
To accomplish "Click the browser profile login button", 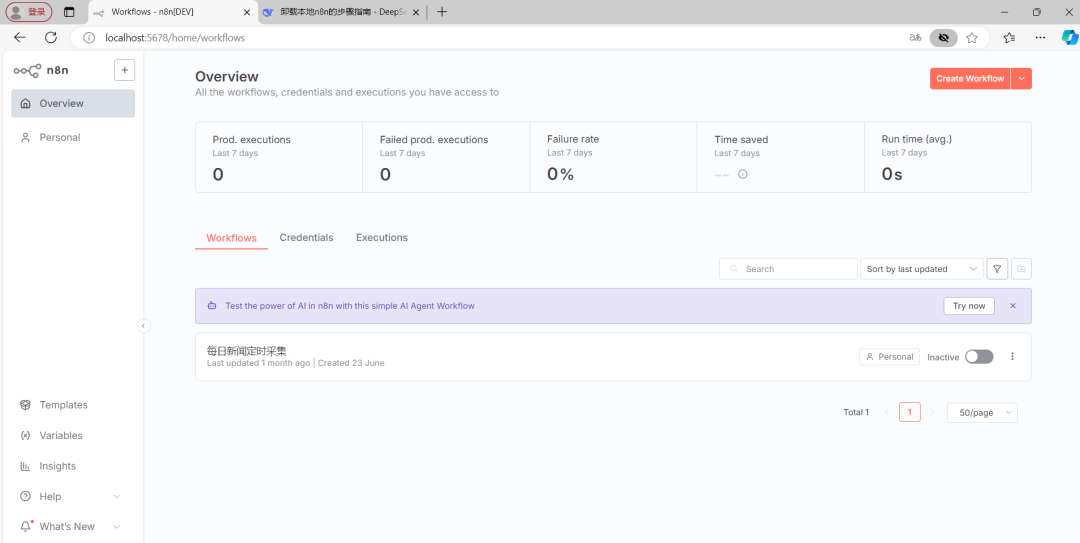I will tap(29, 12).
